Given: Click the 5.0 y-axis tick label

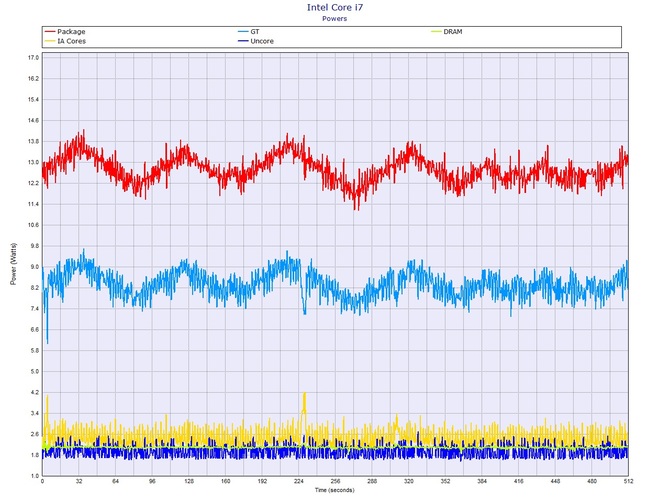Looking at the screenshot, I should point(35,371).
